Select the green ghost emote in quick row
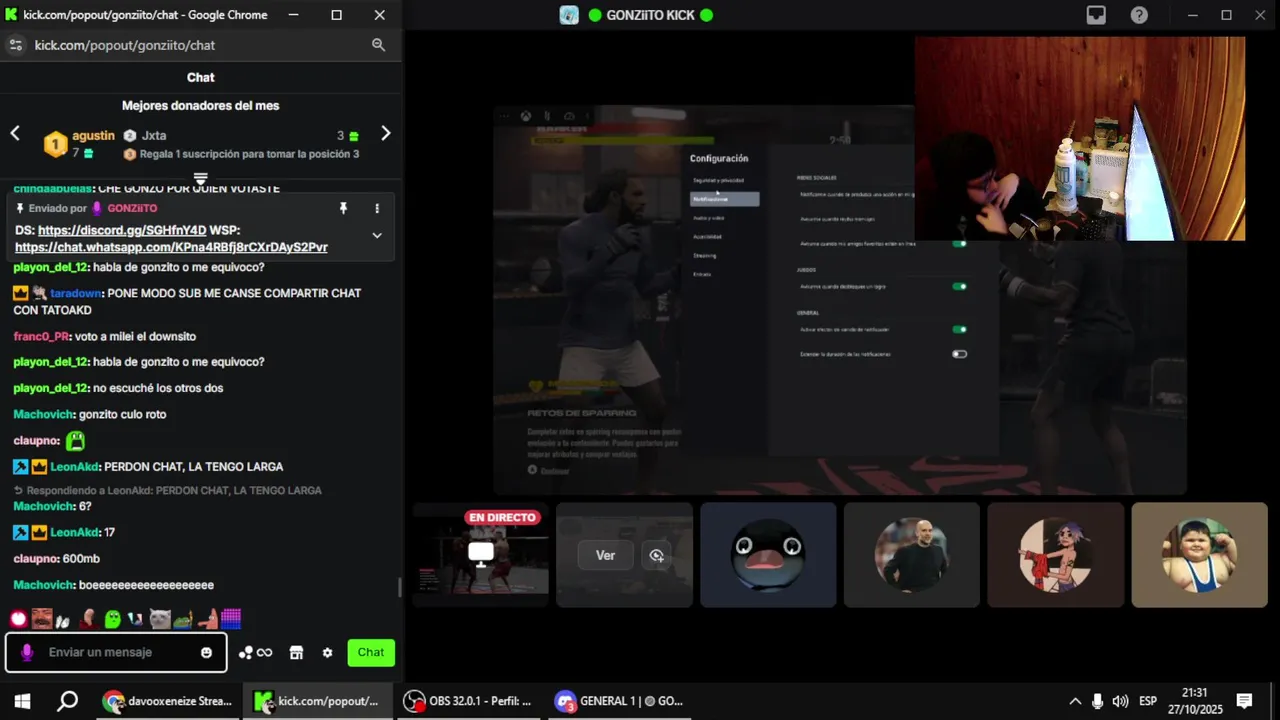 (112, 619)
